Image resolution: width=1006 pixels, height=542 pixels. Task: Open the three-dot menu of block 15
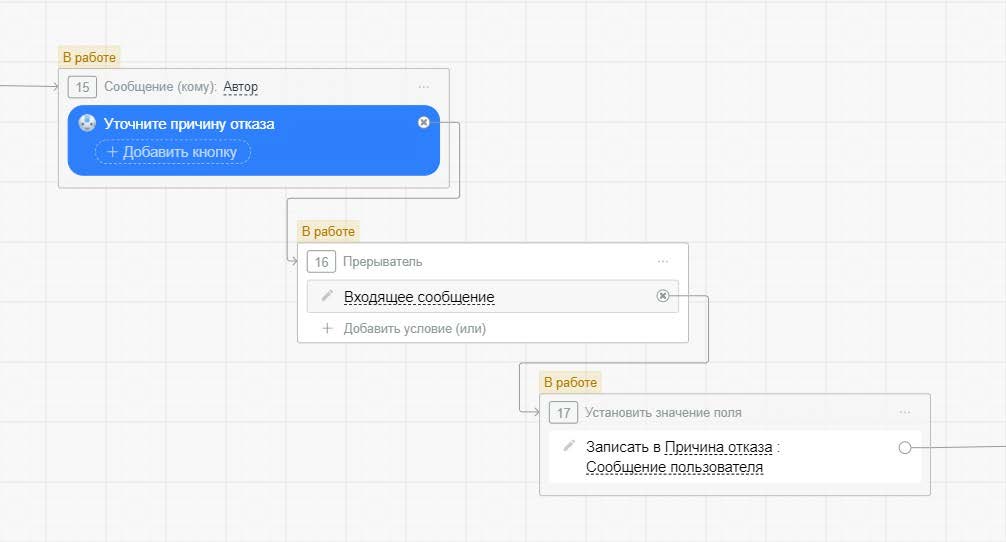(424, 87)
